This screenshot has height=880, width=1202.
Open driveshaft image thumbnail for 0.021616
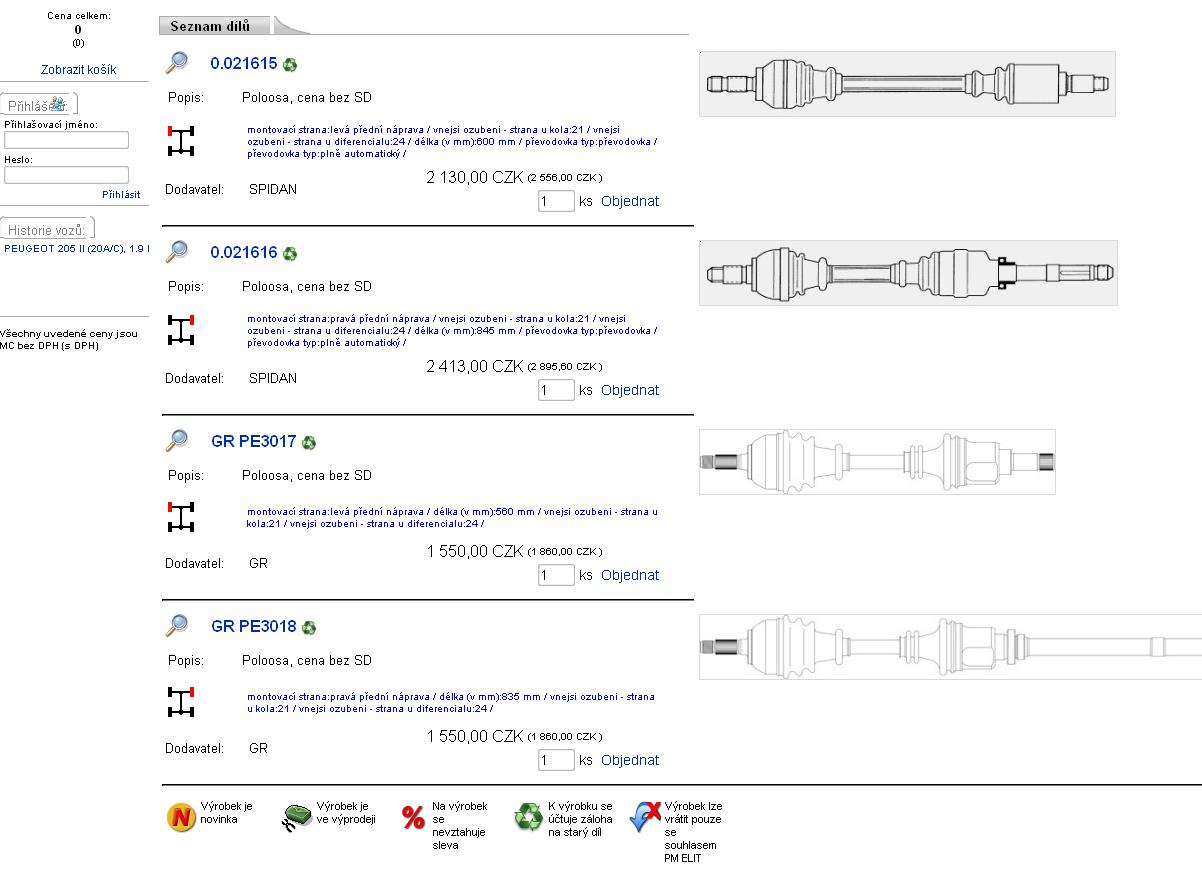[907, 273]
